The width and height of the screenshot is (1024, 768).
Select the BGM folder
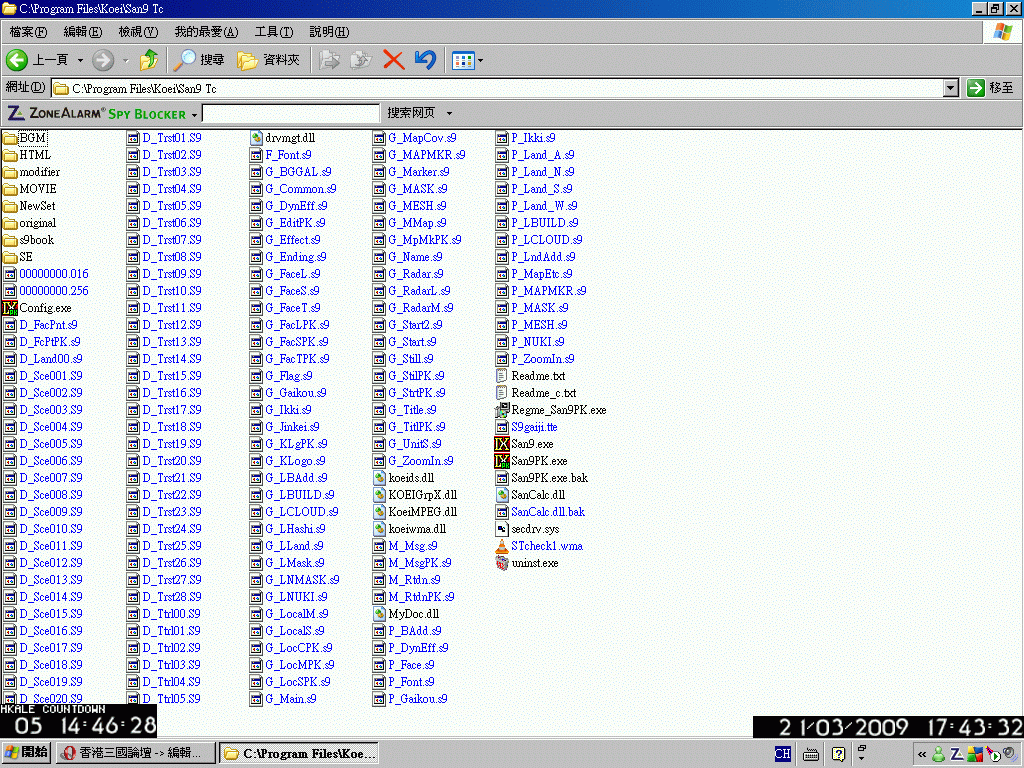click(x=25, y=138)
